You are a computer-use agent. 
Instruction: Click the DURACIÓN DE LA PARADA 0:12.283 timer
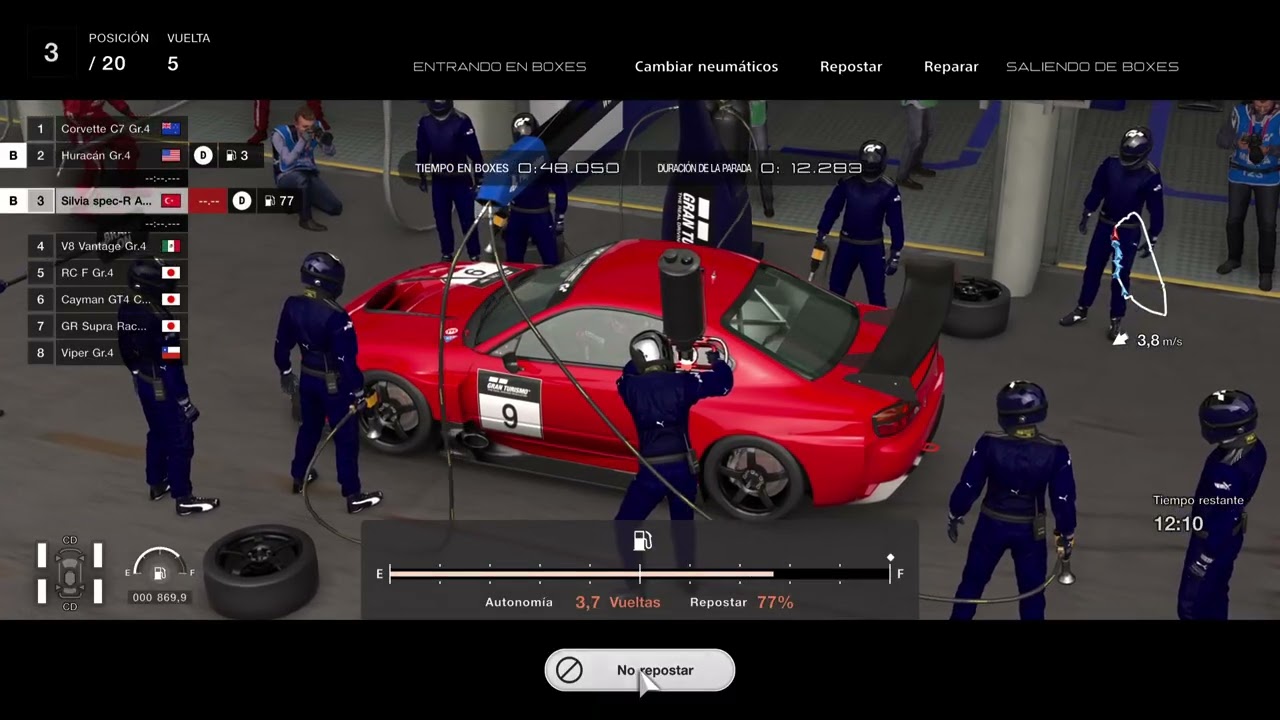click(759, 168)
